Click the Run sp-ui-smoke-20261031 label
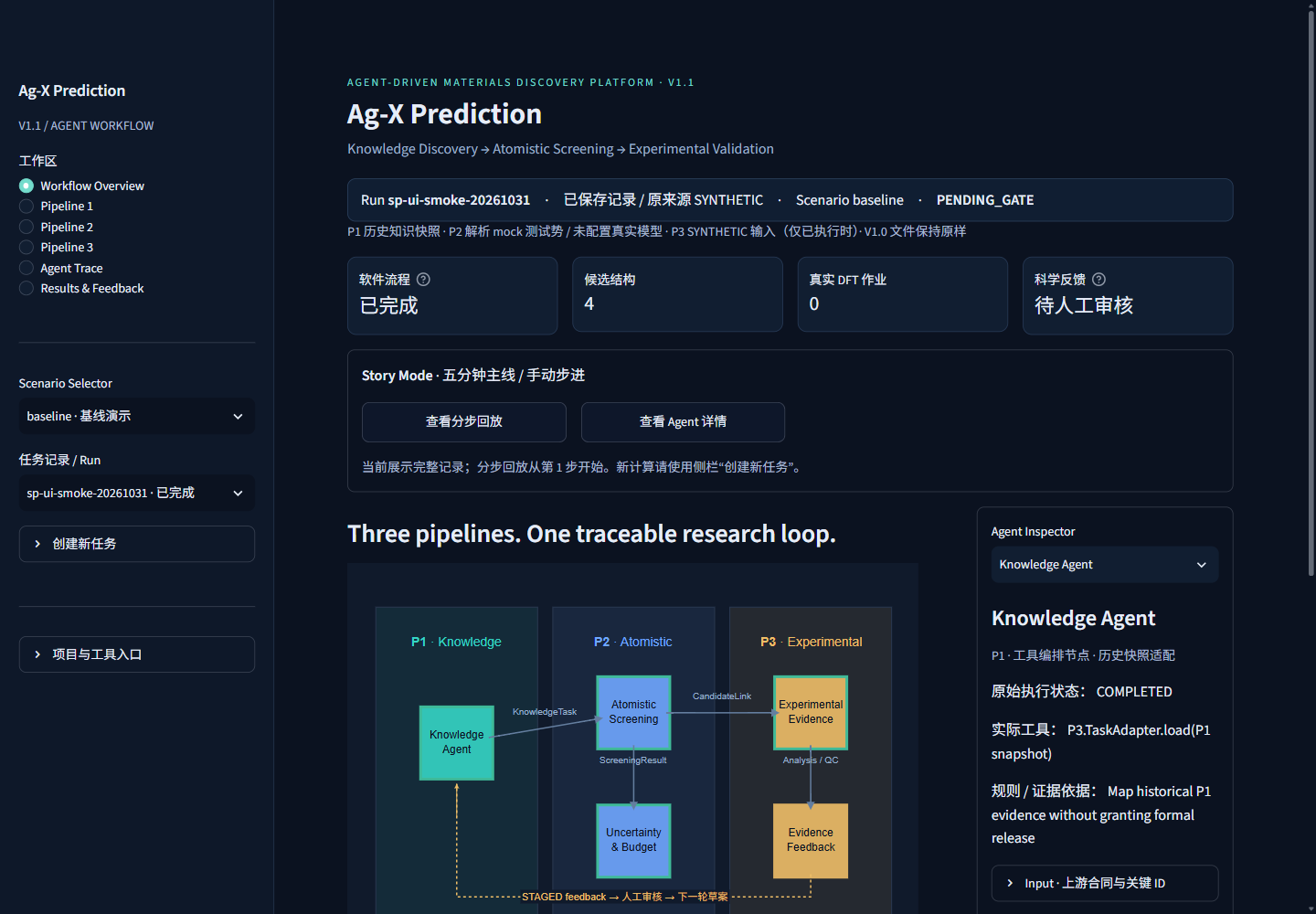Image resolution: width=1316 pixels, height=914 pixels. click(x=445, y=200)
